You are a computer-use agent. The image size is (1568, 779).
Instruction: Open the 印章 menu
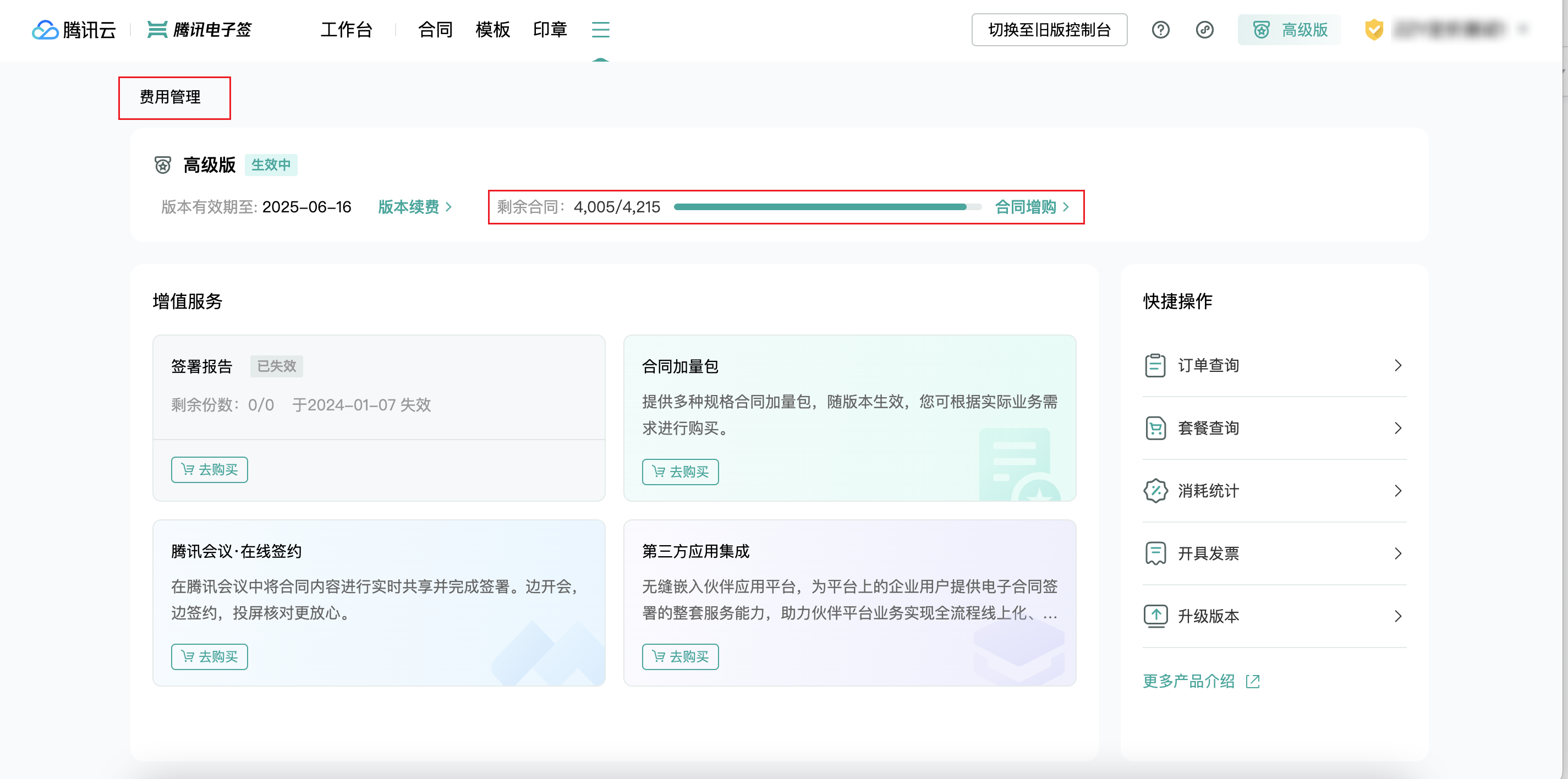tap(550, 29)
